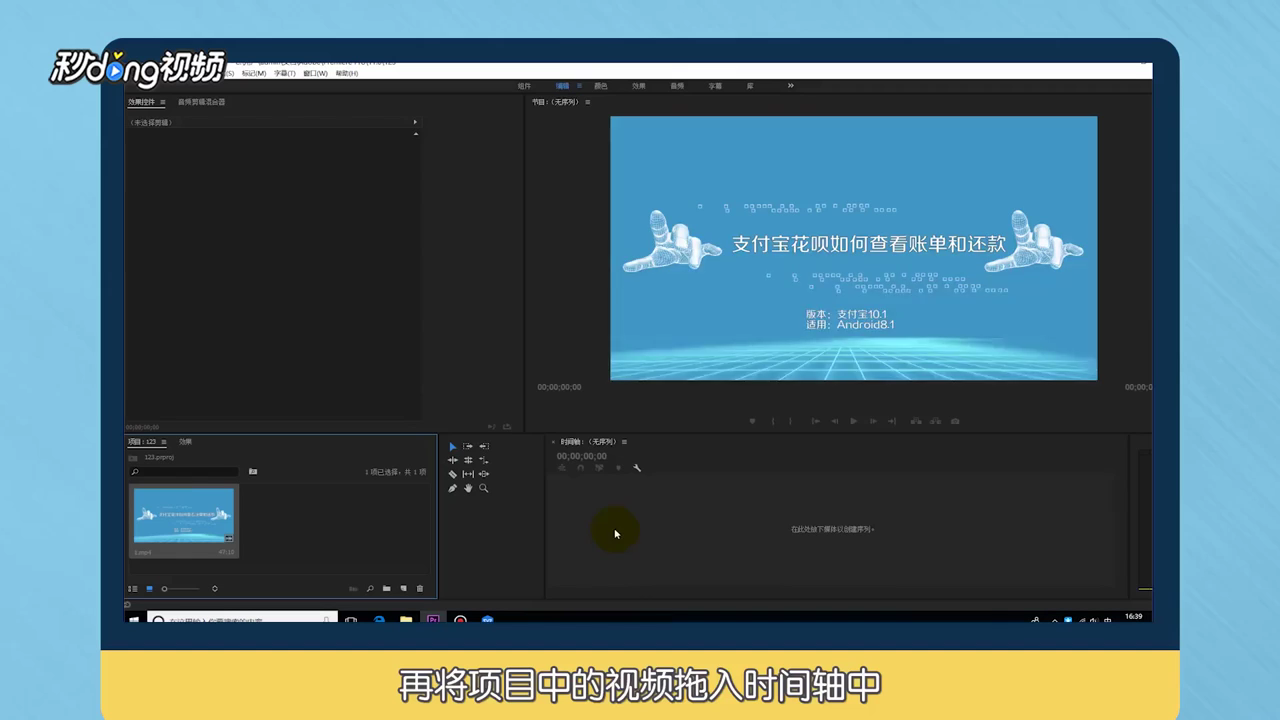Open the 窗口(W) menu
The height and width of the screenshot is (720, 1280).
(315, 73)
